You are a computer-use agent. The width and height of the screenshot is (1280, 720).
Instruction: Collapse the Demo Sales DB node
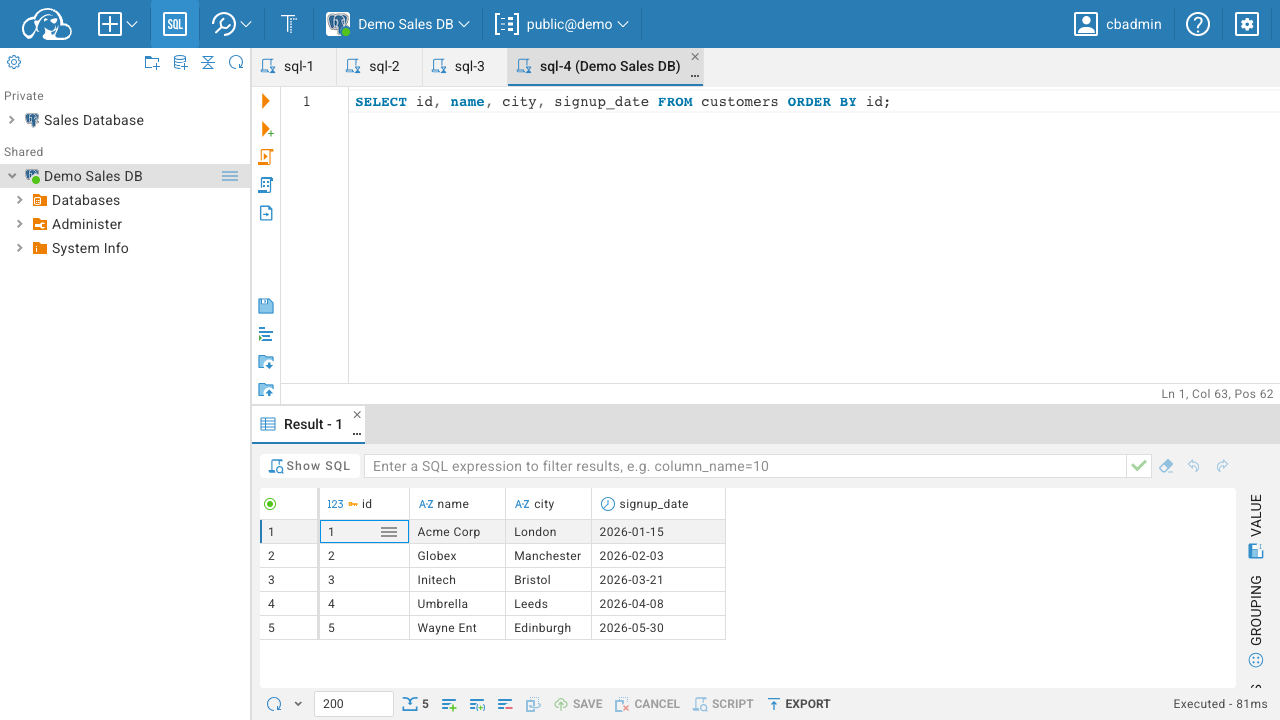point(11,176)
